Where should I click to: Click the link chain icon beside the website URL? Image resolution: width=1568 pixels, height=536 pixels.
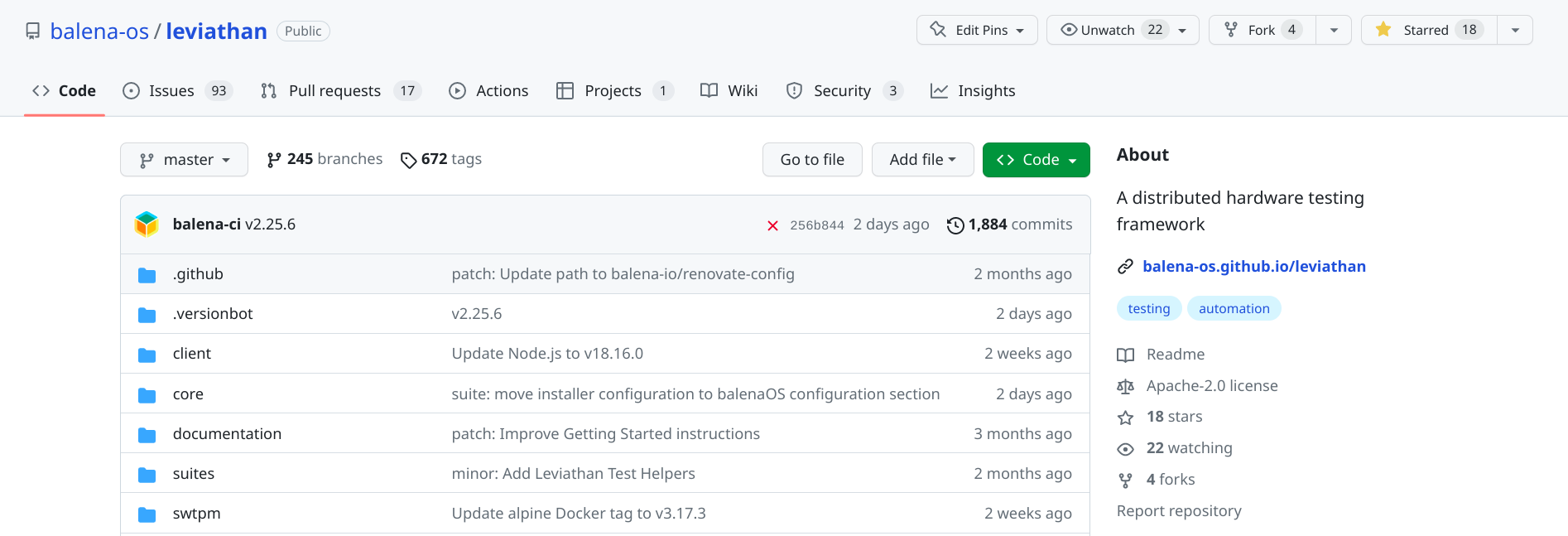[1125, 267]
